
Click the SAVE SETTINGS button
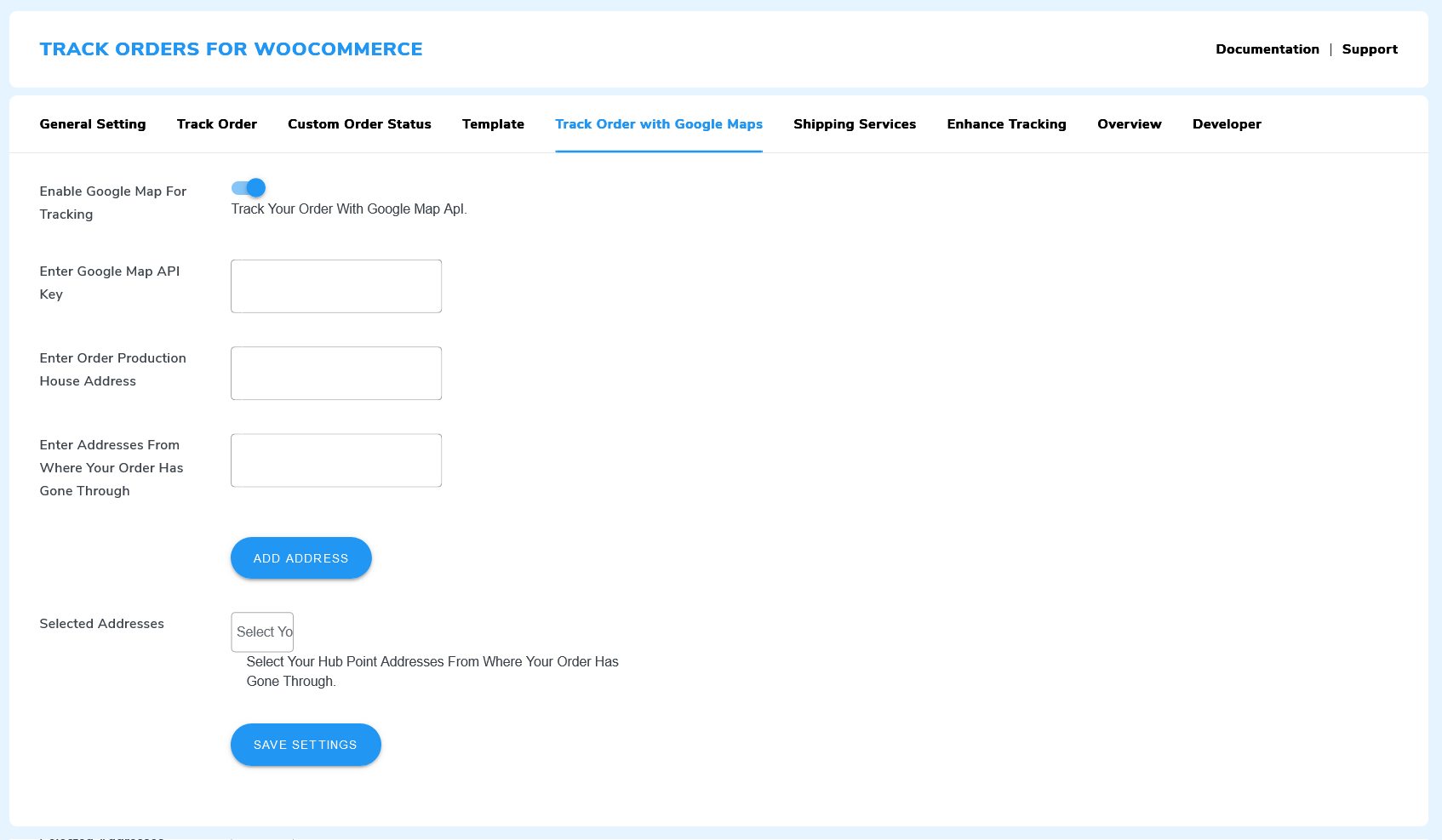pyautogui.click(x=306, y=745)
